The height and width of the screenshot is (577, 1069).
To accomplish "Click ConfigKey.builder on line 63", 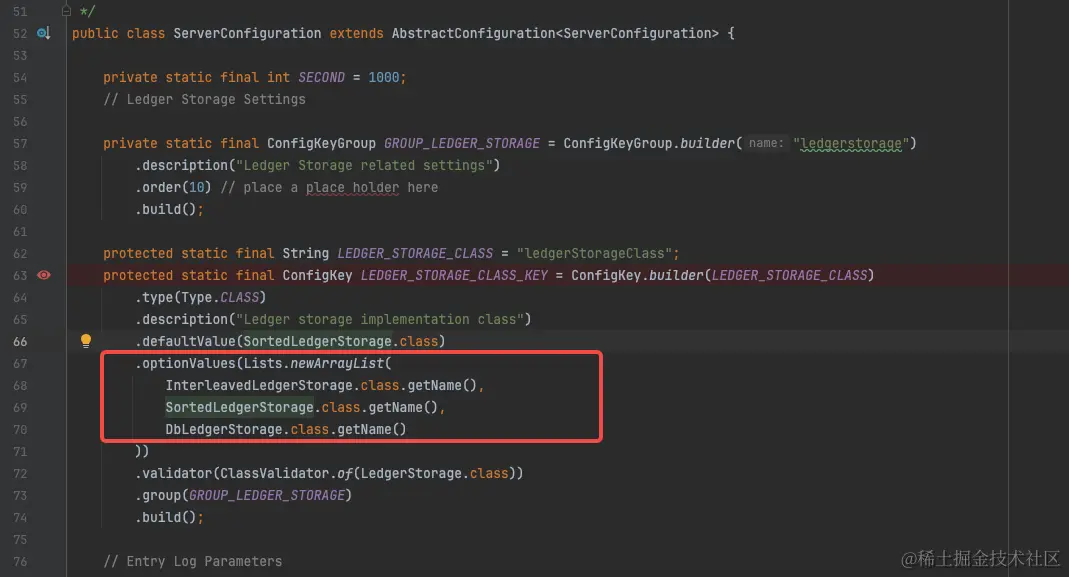I will click(637, 275).
